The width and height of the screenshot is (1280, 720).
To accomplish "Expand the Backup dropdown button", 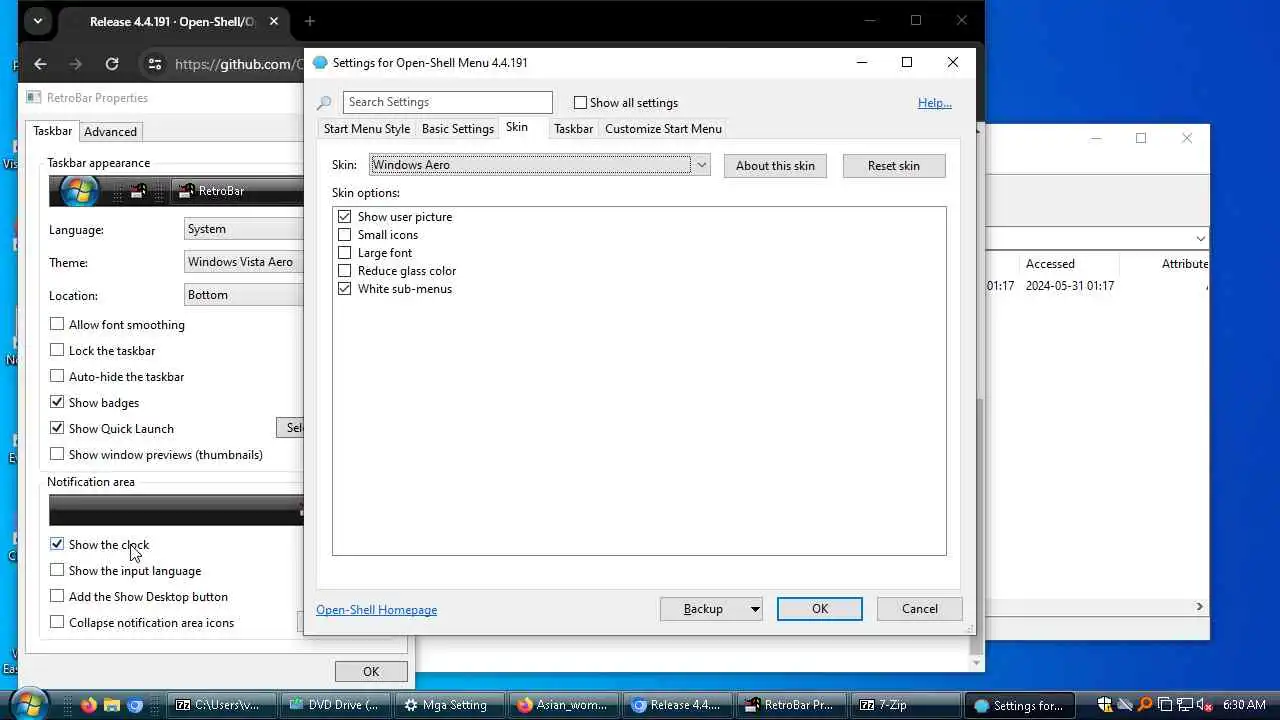I will (x=755, y=609).
